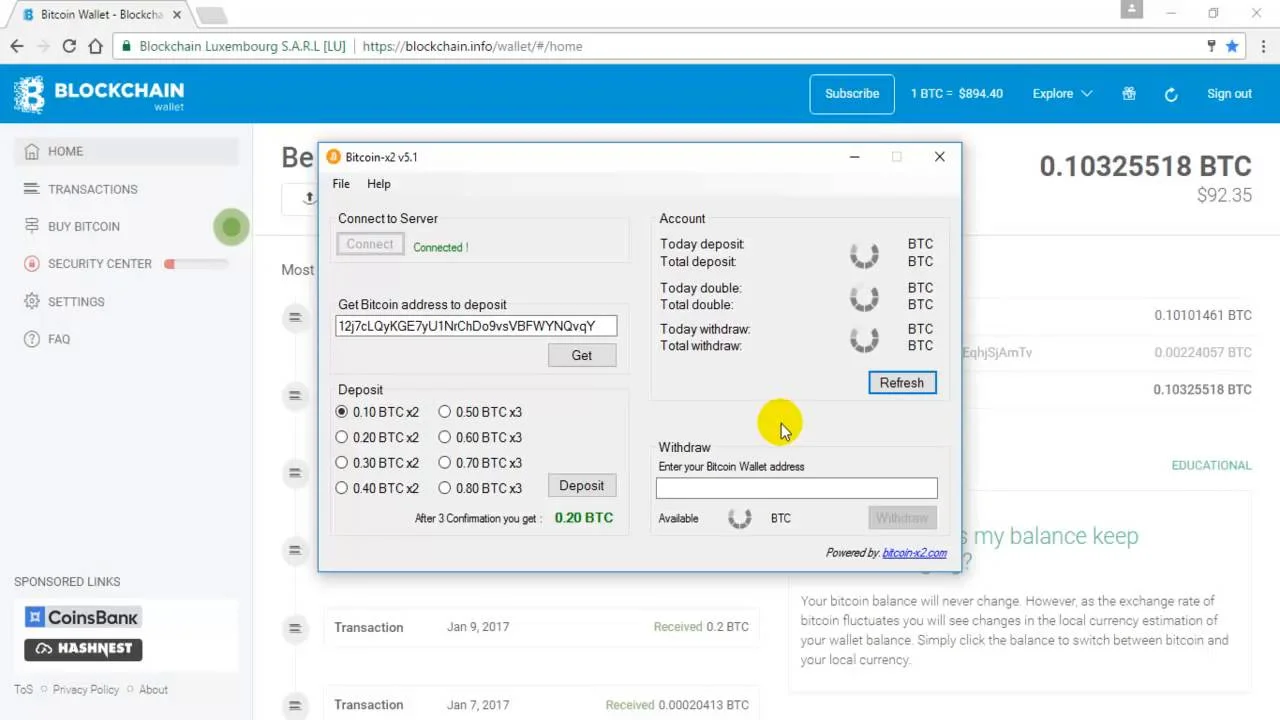The width and height of the screenshot is (1280, 720).
Task: Click the 0.10325518 BTC balance
Action: (1146, 166)
